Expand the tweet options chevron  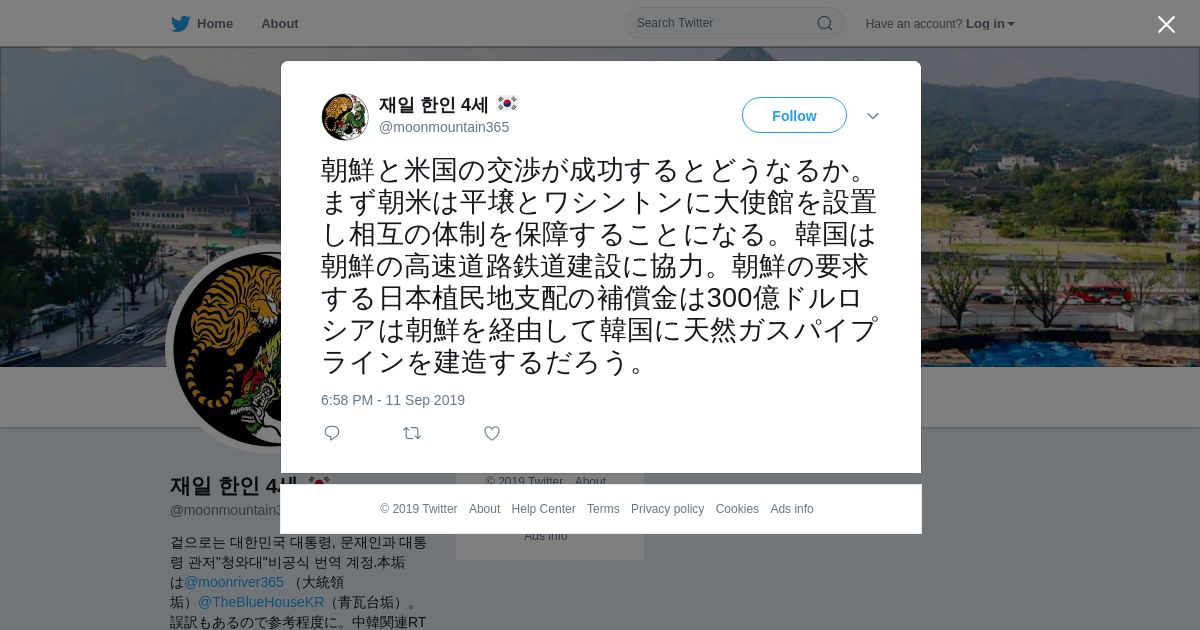click(x=873, y=116)
